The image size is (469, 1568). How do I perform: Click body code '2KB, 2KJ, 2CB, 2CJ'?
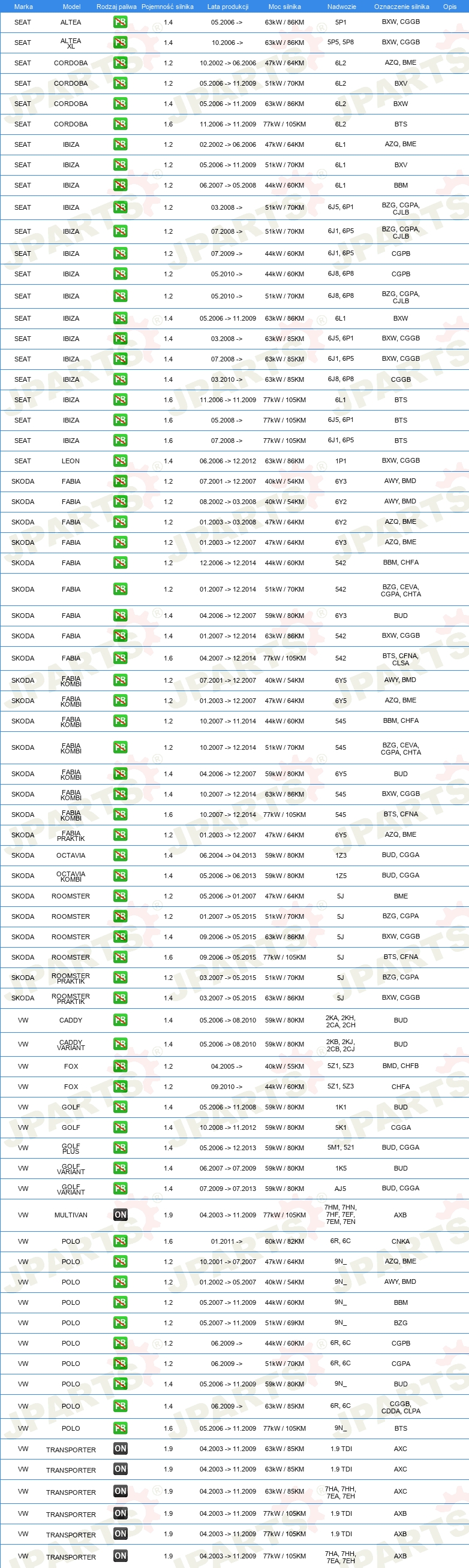tap(341, 1046)
